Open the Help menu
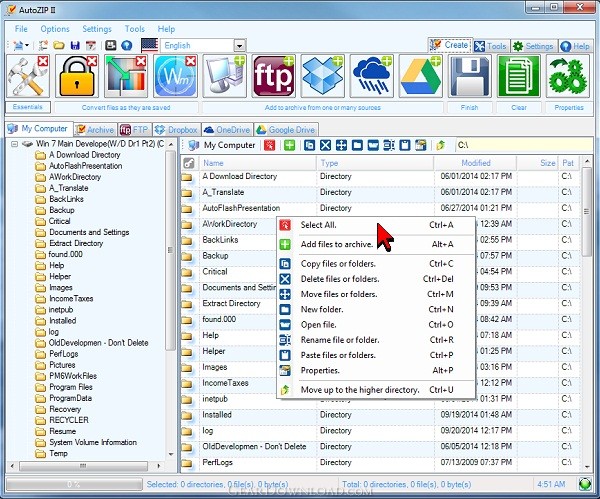This screenshot has height=499, width=600. click(x=166, y=29)
